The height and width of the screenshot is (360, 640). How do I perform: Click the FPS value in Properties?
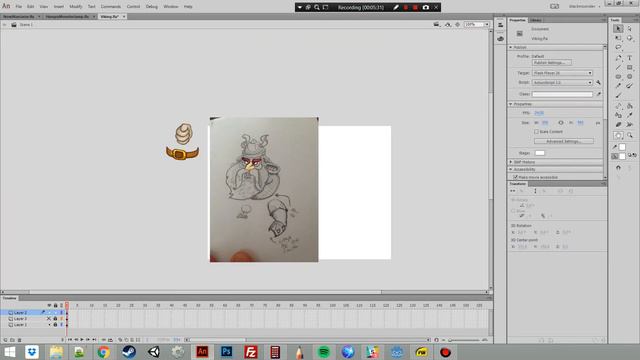pos(539,113)
